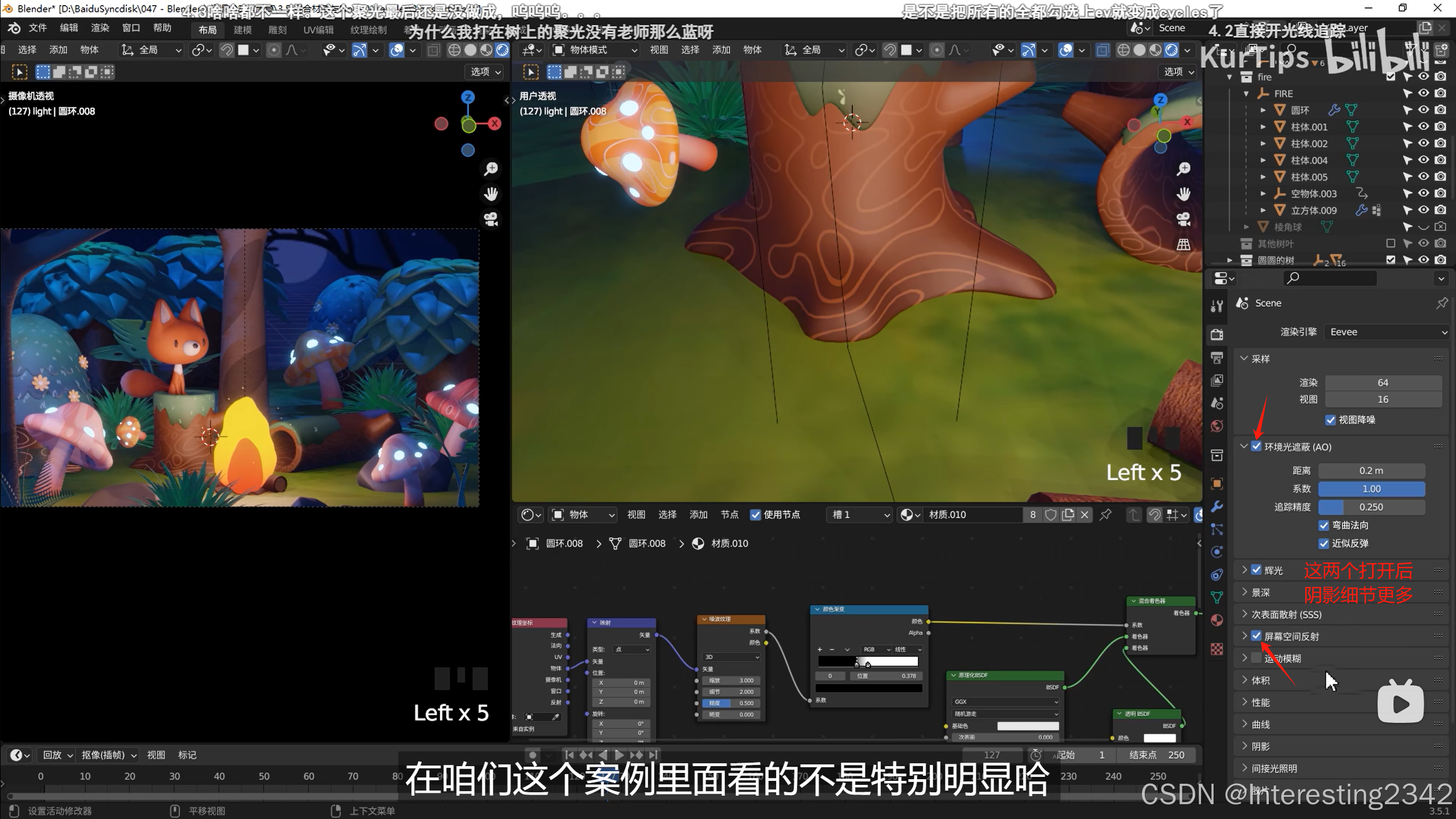Open Modifier properties wrench icon

(x=1217, y=506)
